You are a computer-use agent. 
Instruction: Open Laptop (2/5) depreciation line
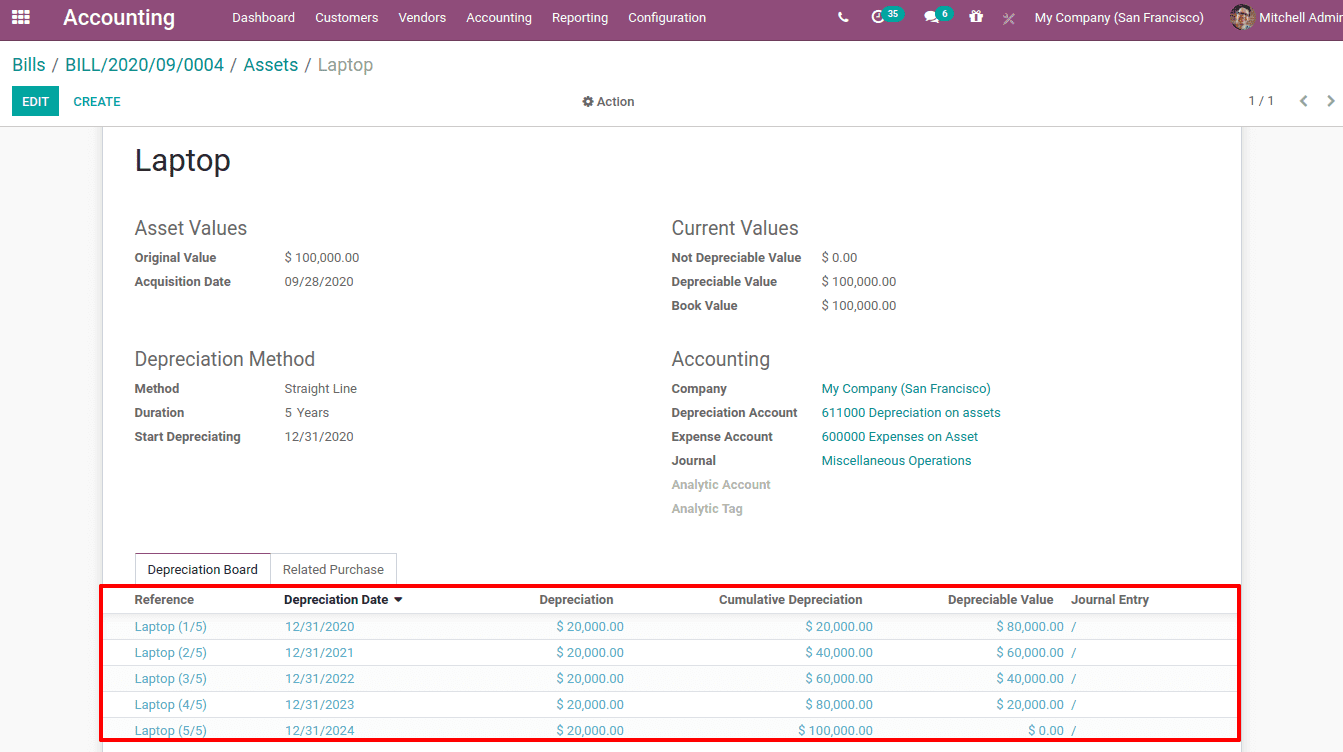[x=171, y=653]
